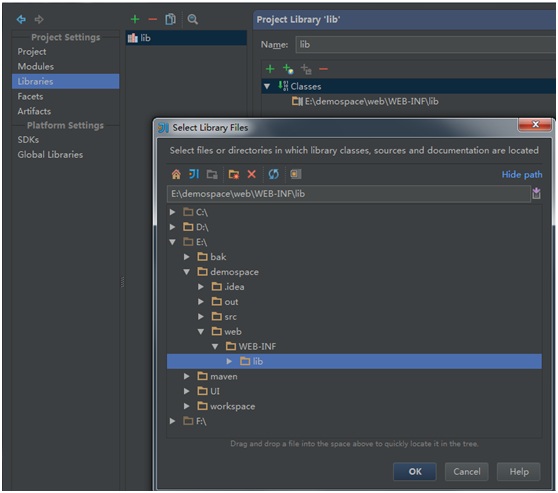Collapse the demospace folder
The height and width of the screenshot is (493, 558).
[x=187, y=272]
